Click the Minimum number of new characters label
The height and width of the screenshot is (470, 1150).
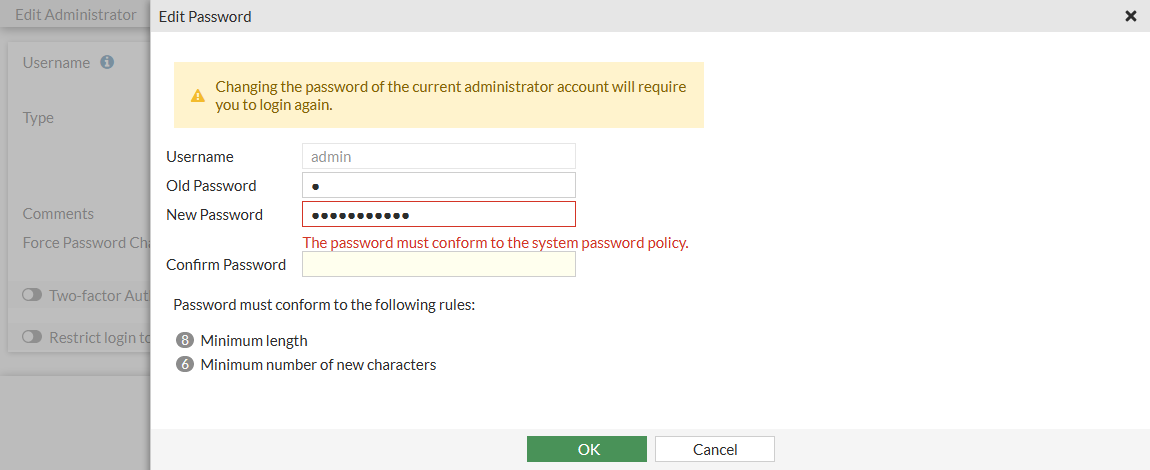tap(318, 365)
